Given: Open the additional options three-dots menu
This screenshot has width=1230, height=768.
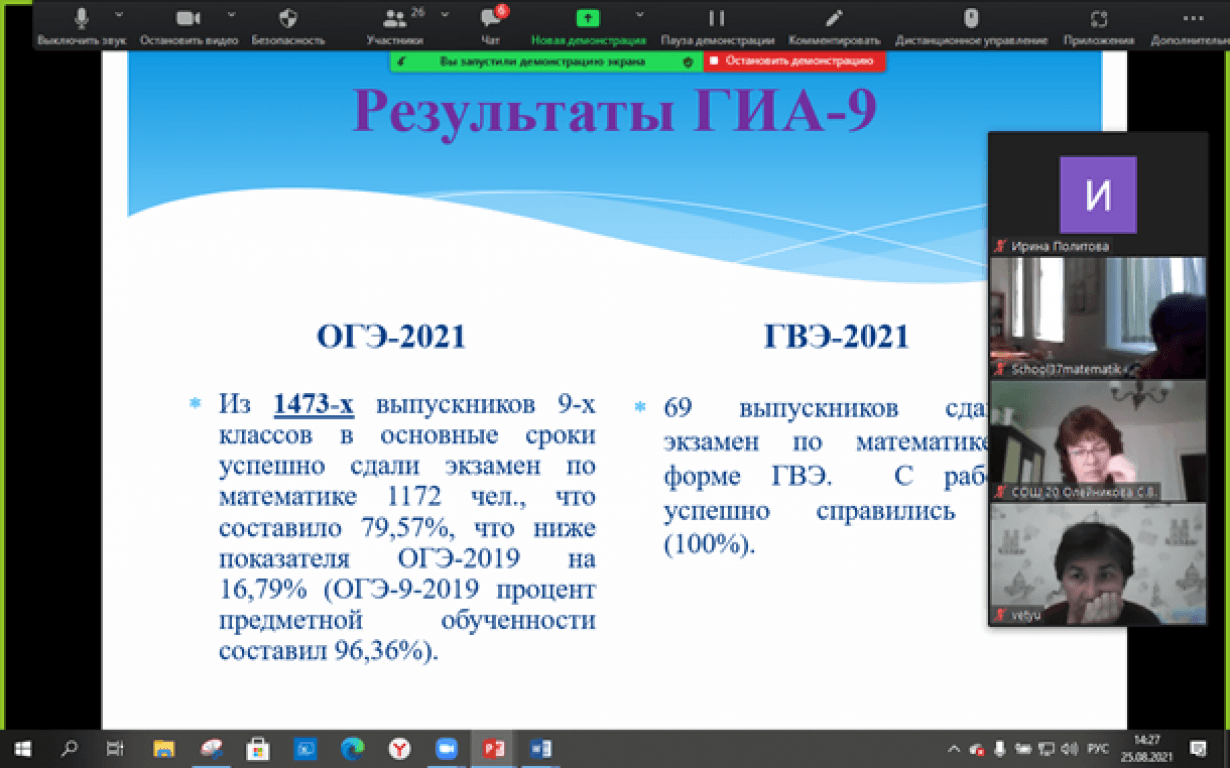Looking at the screenshot, I should [1192, 19].
